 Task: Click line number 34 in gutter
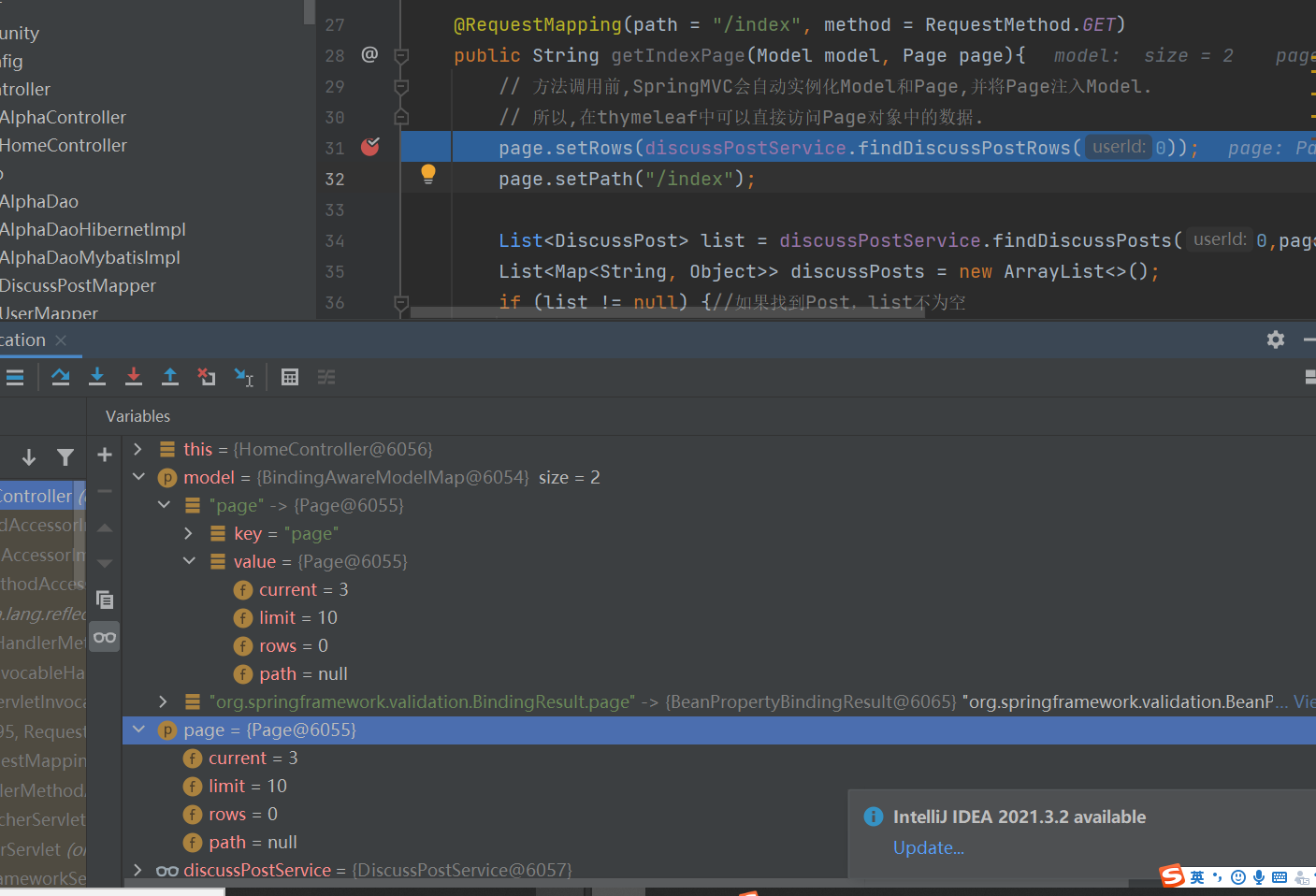pyautogui.click(x=335, y=240)
